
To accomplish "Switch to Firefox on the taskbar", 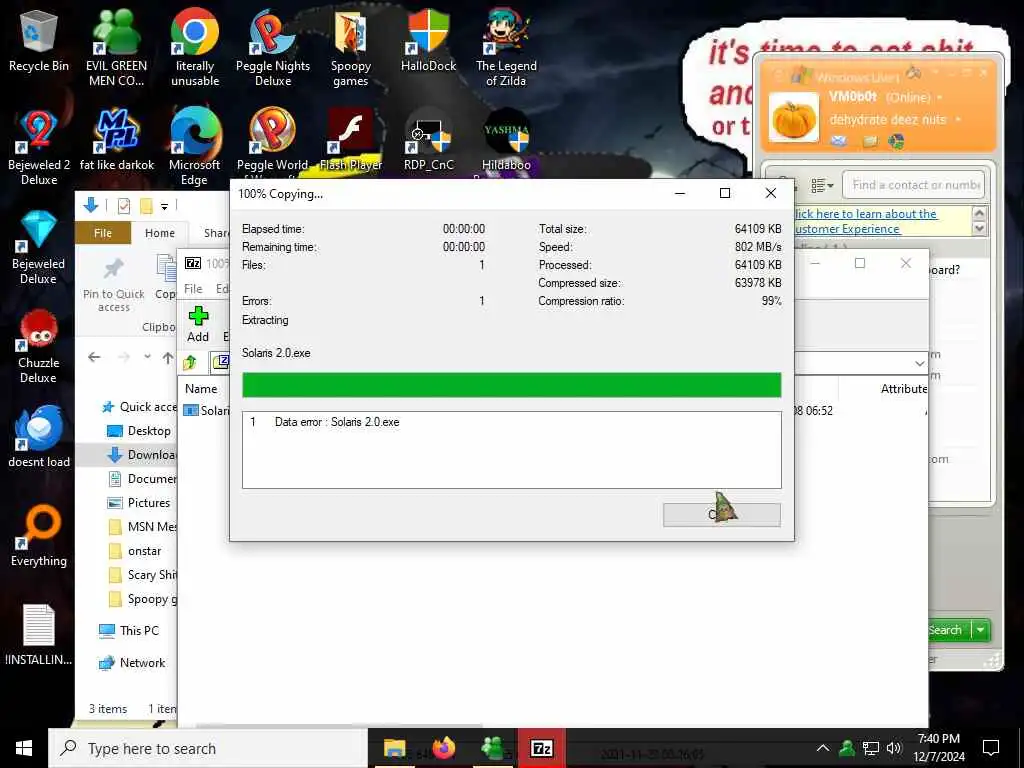I will click(443, 748).
